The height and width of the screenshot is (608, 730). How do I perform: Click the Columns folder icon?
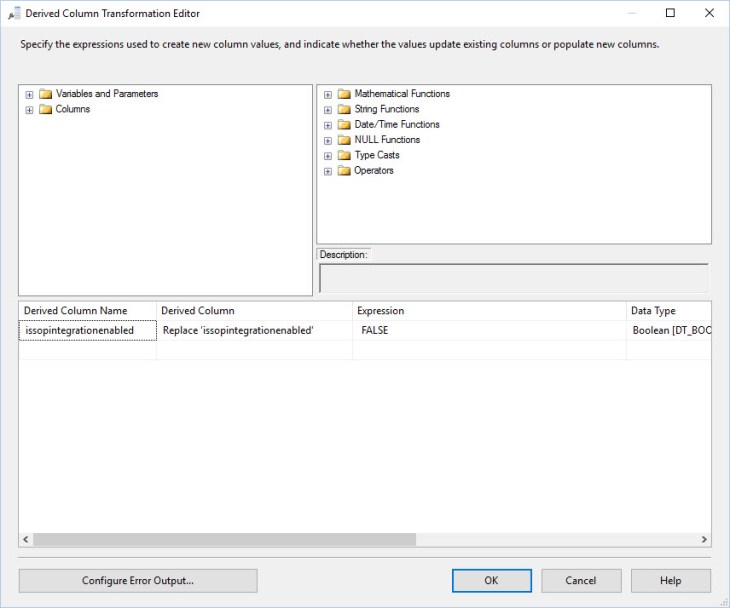45,110
